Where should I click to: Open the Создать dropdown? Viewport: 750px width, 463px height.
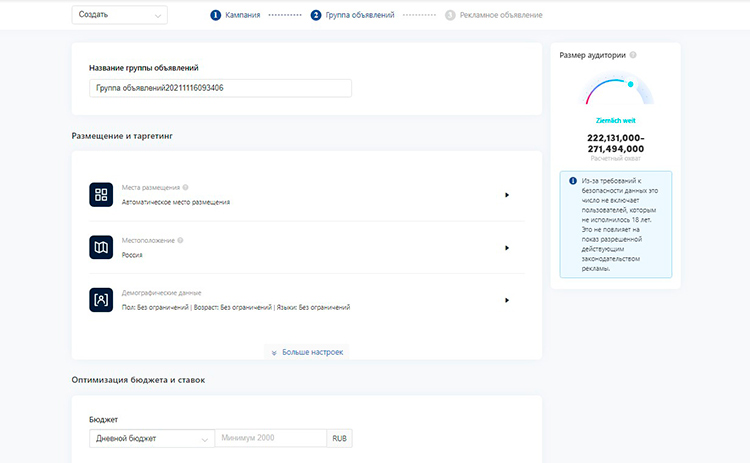click(120, 15)
